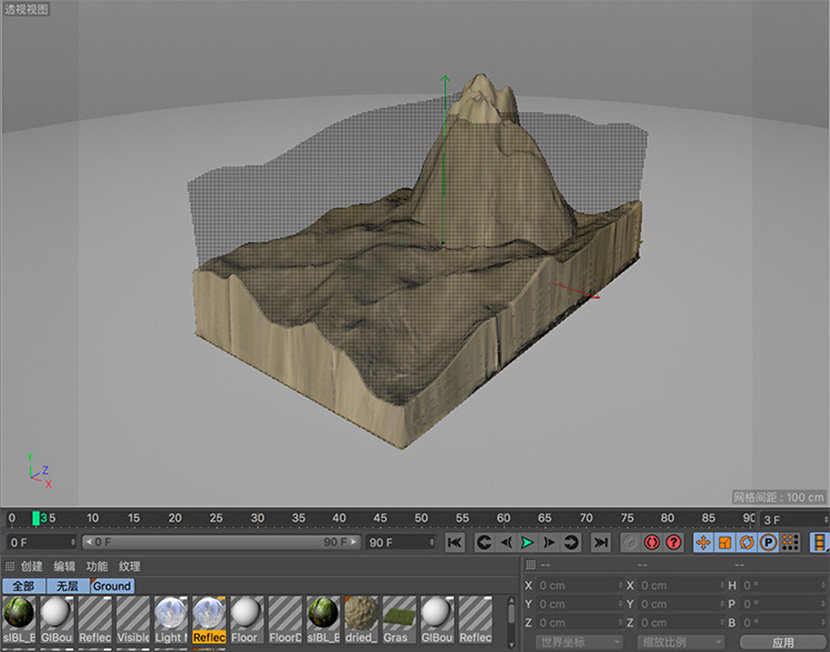Click the Play forward button
This screenshot has width=830, height=652.
coord(527,542)
